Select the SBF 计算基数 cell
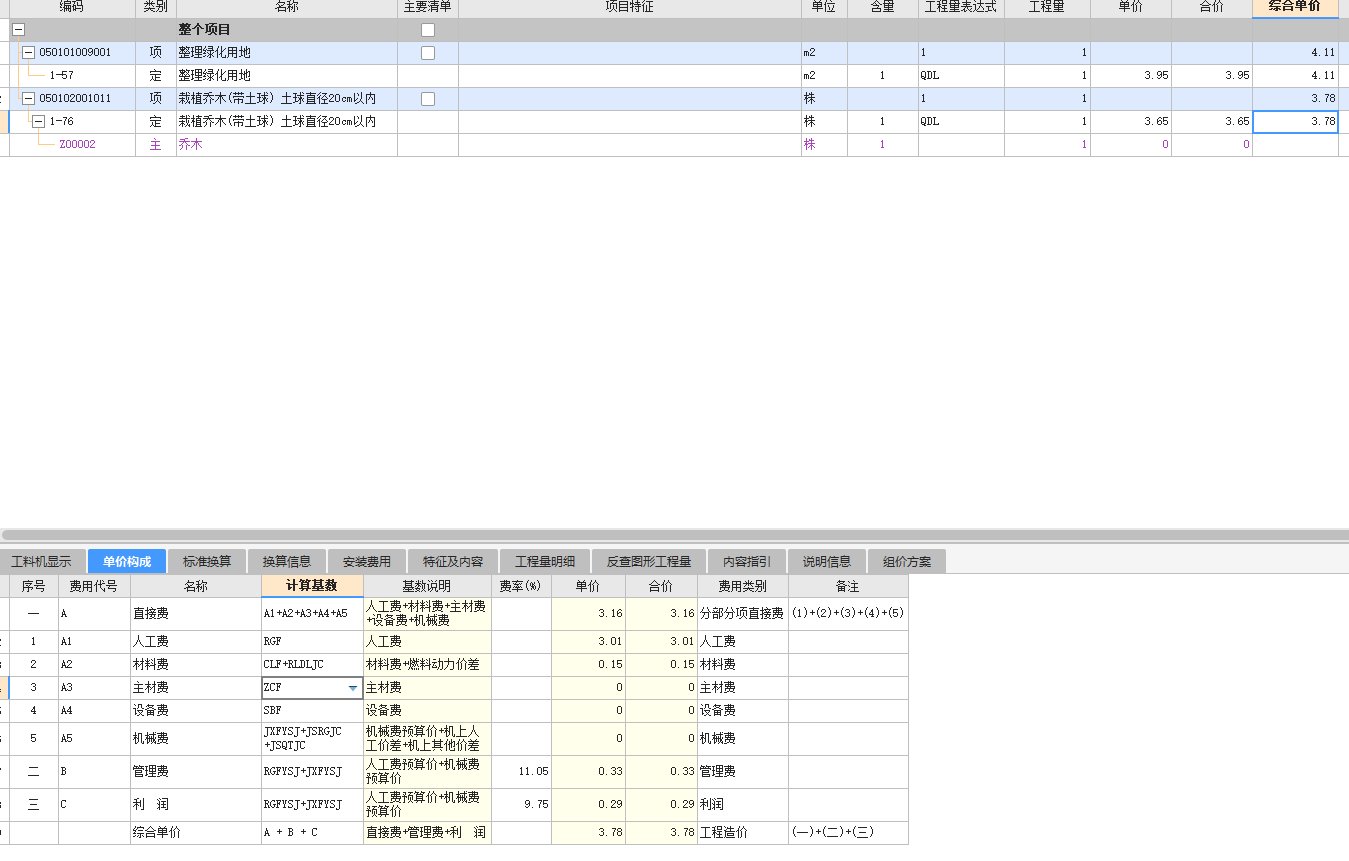Image resolution: width=1349 pixels, height=861 pixels. tap(312, 711)
